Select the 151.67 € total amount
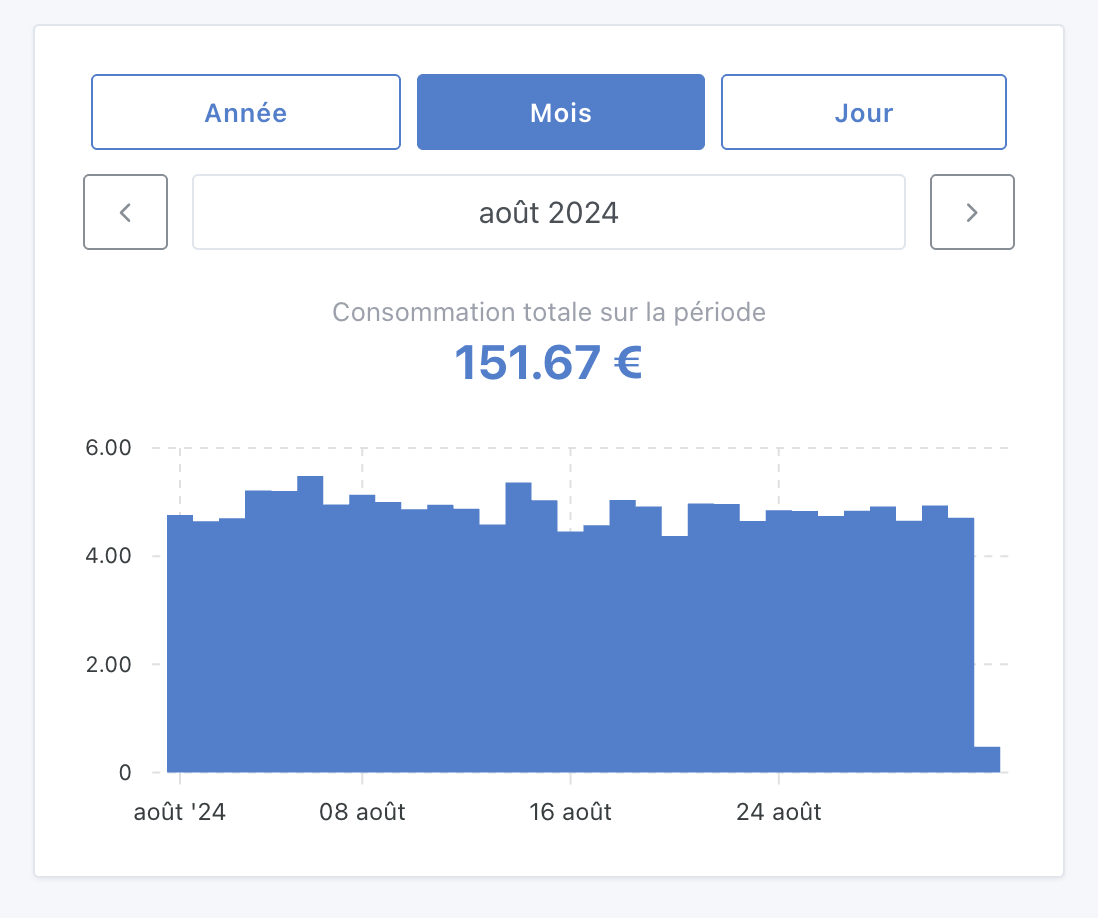Viewport: 1098px width, 918px height. 548,363
